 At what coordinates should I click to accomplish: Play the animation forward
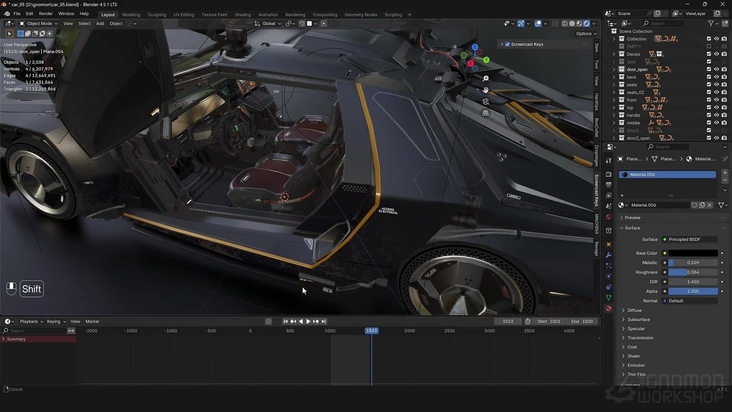tap(308, 321)
